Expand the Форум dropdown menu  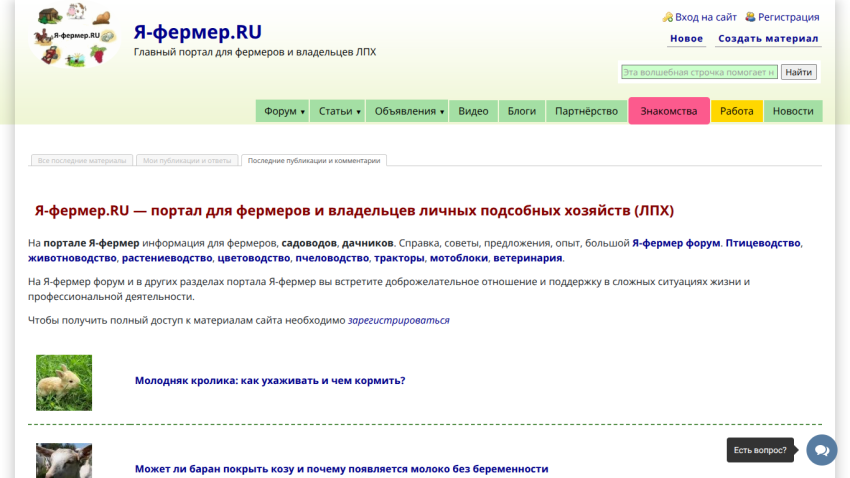tap(282, 111)
